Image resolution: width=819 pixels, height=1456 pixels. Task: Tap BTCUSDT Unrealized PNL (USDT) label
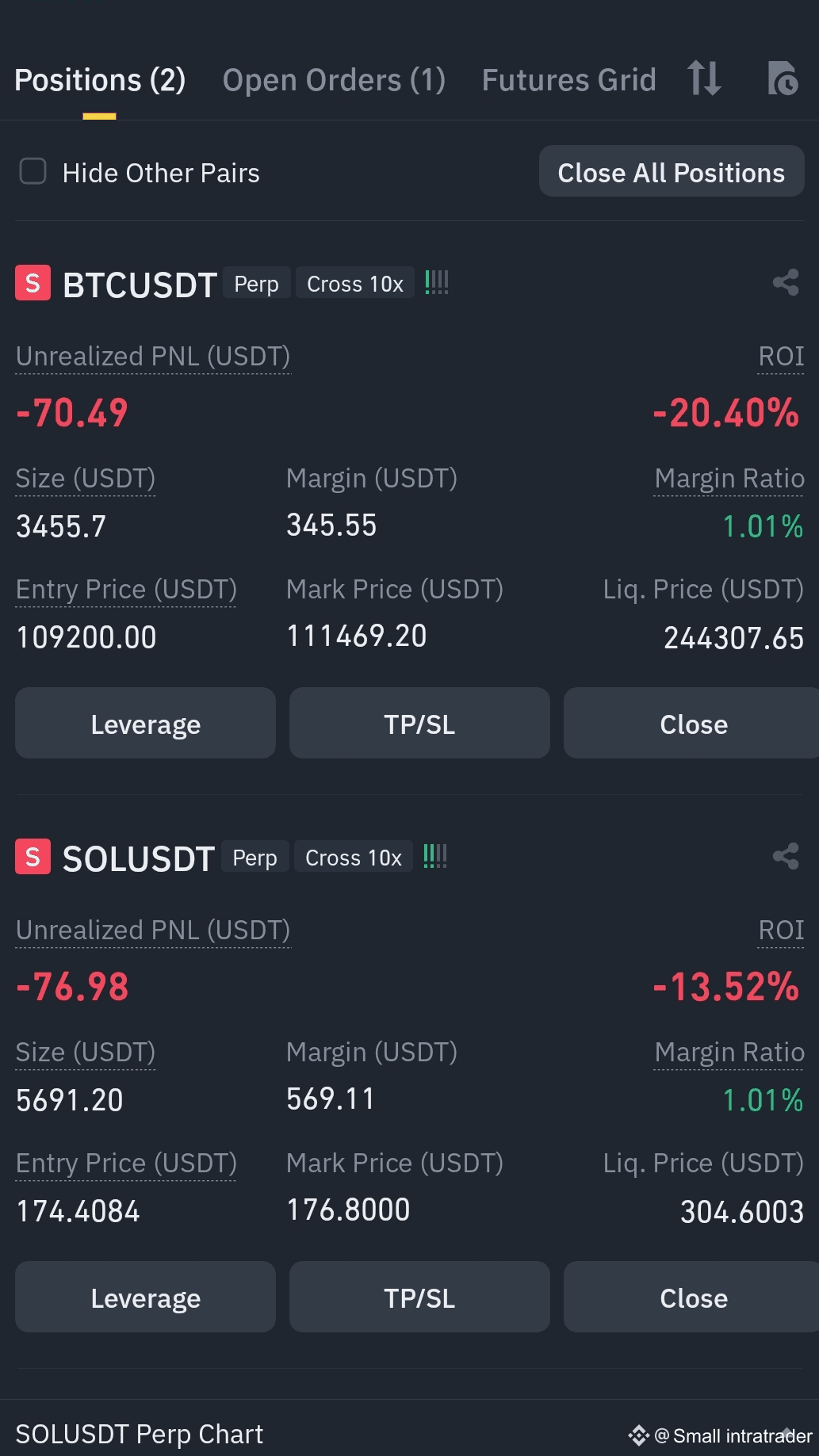click(153, 357)
